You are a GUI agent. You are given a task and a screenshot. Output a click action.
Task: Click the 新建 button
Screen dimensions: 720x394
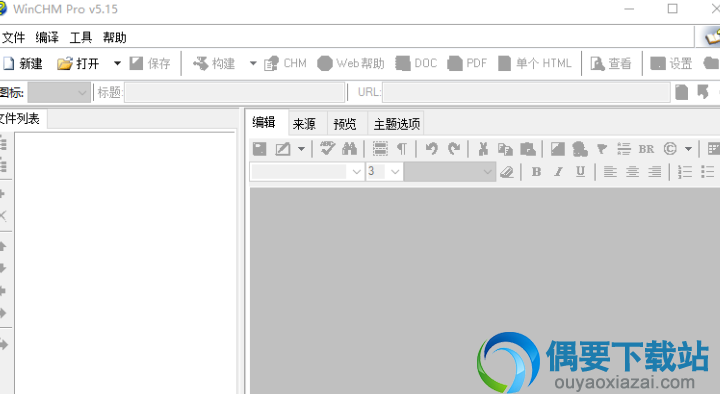point(22,63)
